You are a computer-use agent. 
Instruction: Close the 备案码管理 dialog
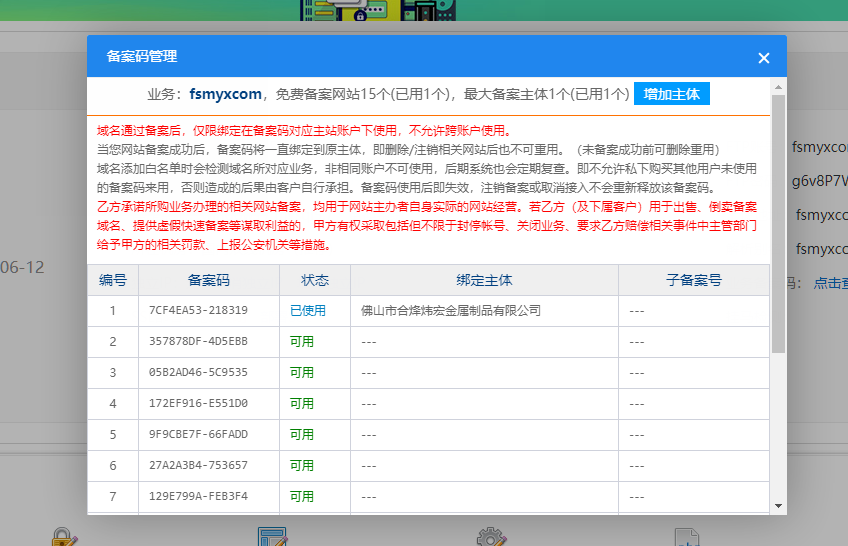click(x=764, y=58)
